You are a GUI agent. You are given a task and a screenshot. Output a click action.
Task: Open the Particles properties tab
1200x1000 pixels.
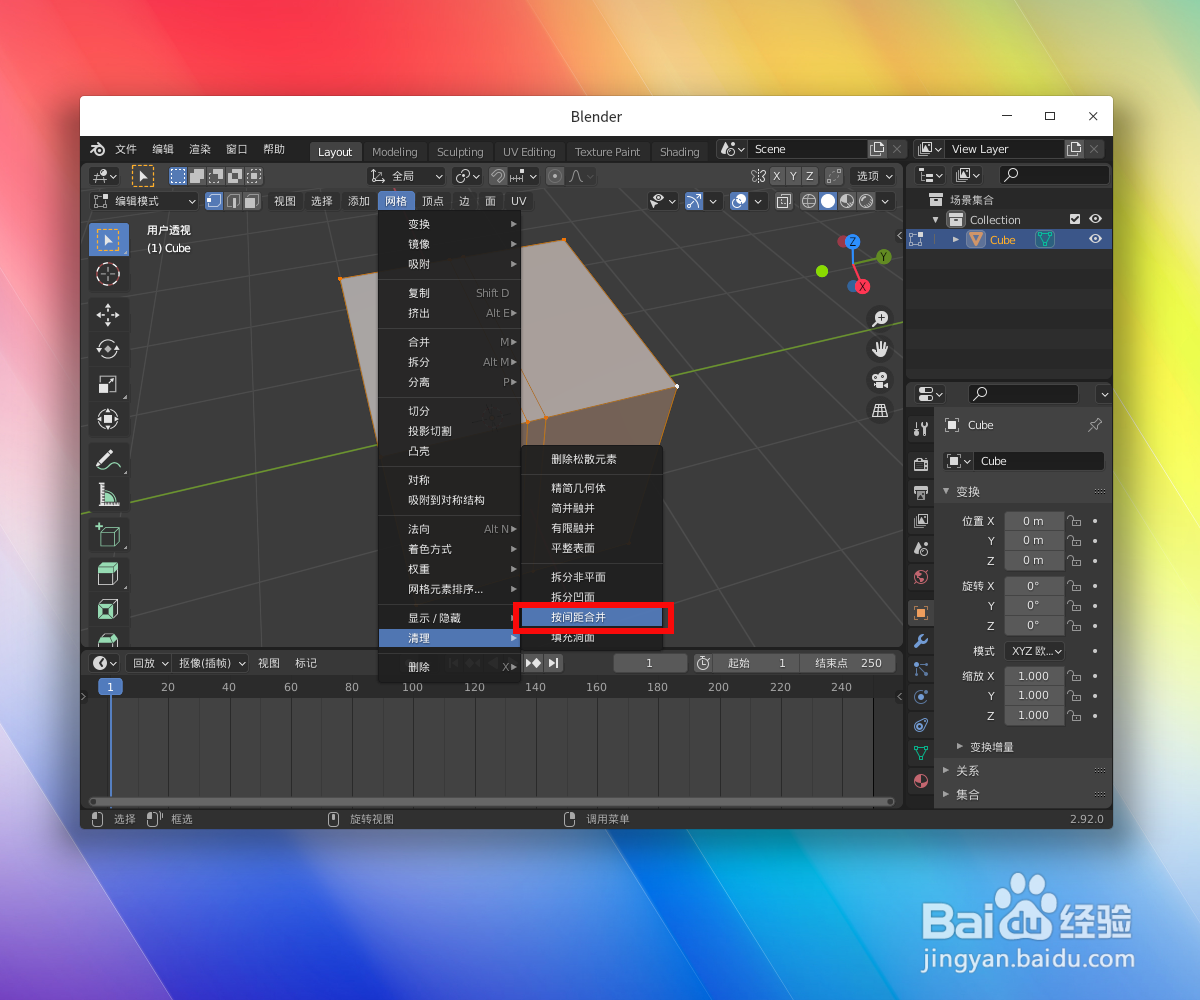[x=921, y=669]
